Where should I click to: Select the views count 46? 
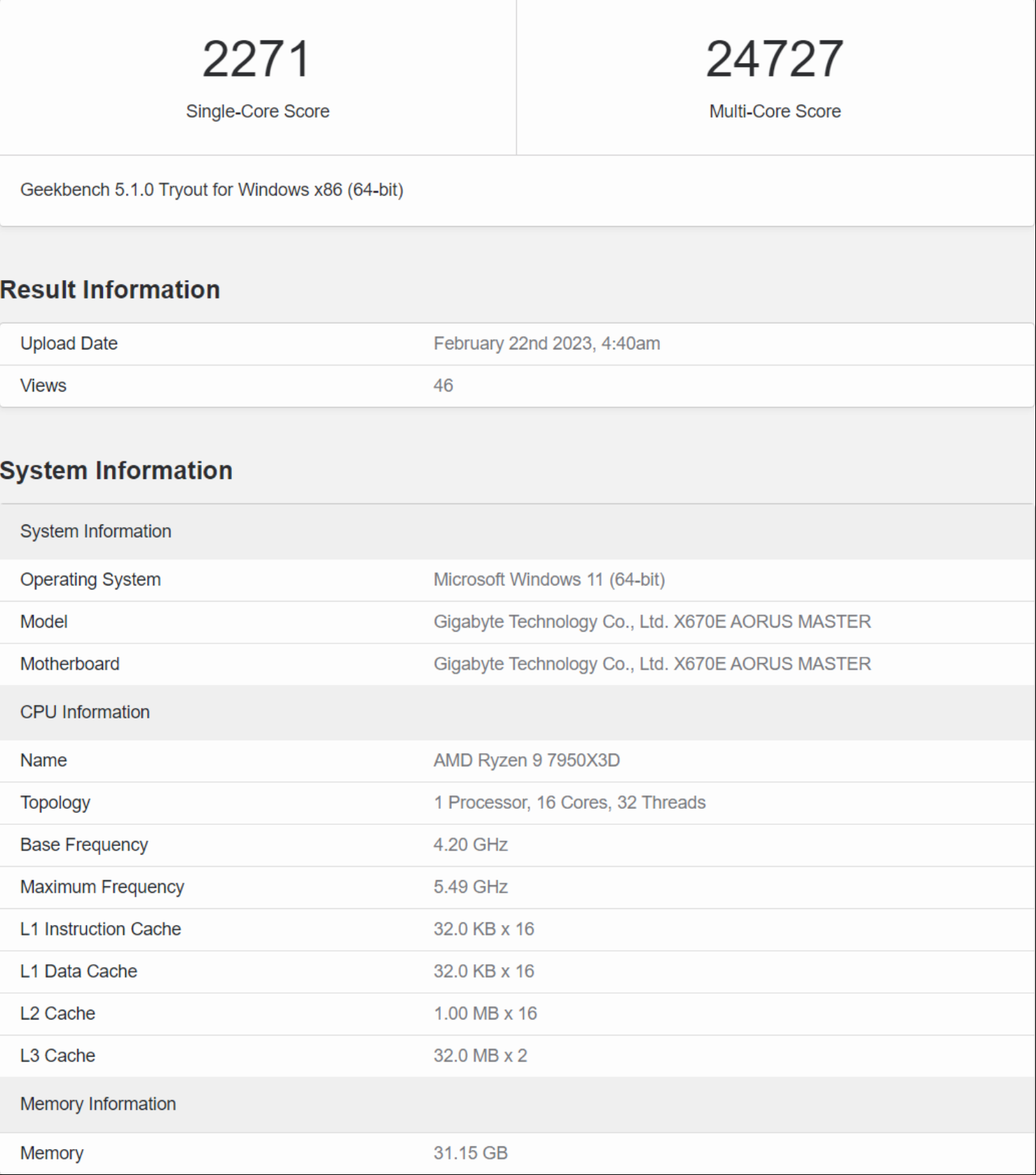(x=443, y=386)
